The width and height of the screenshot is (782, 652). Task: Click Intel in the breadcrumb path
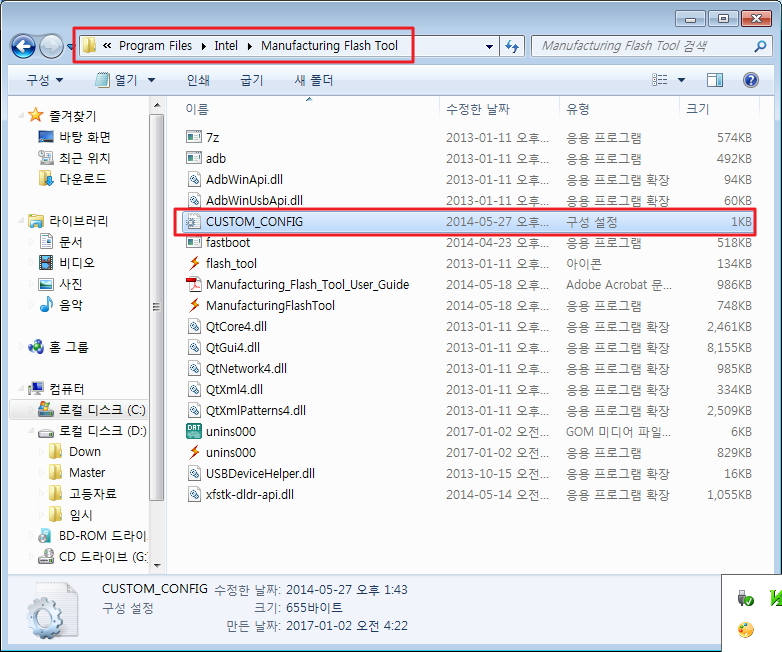click(226, 46)
